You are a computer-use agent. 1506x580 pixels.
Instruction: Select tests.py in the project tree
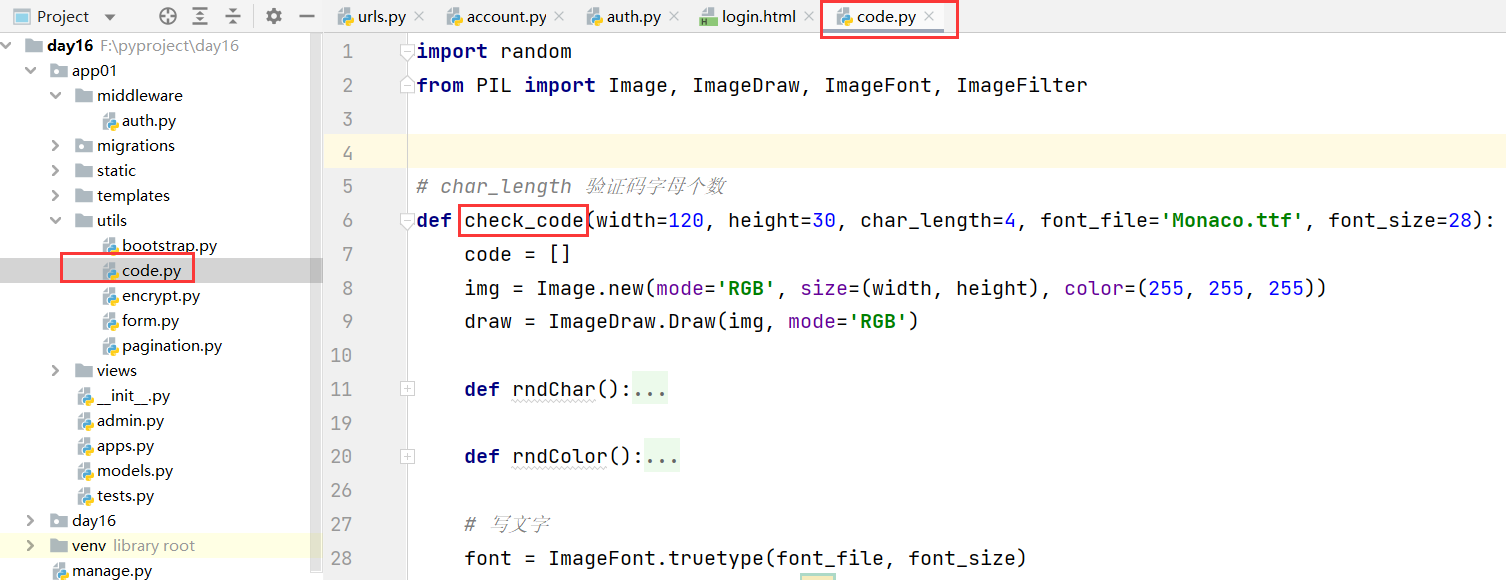point(125,496)
